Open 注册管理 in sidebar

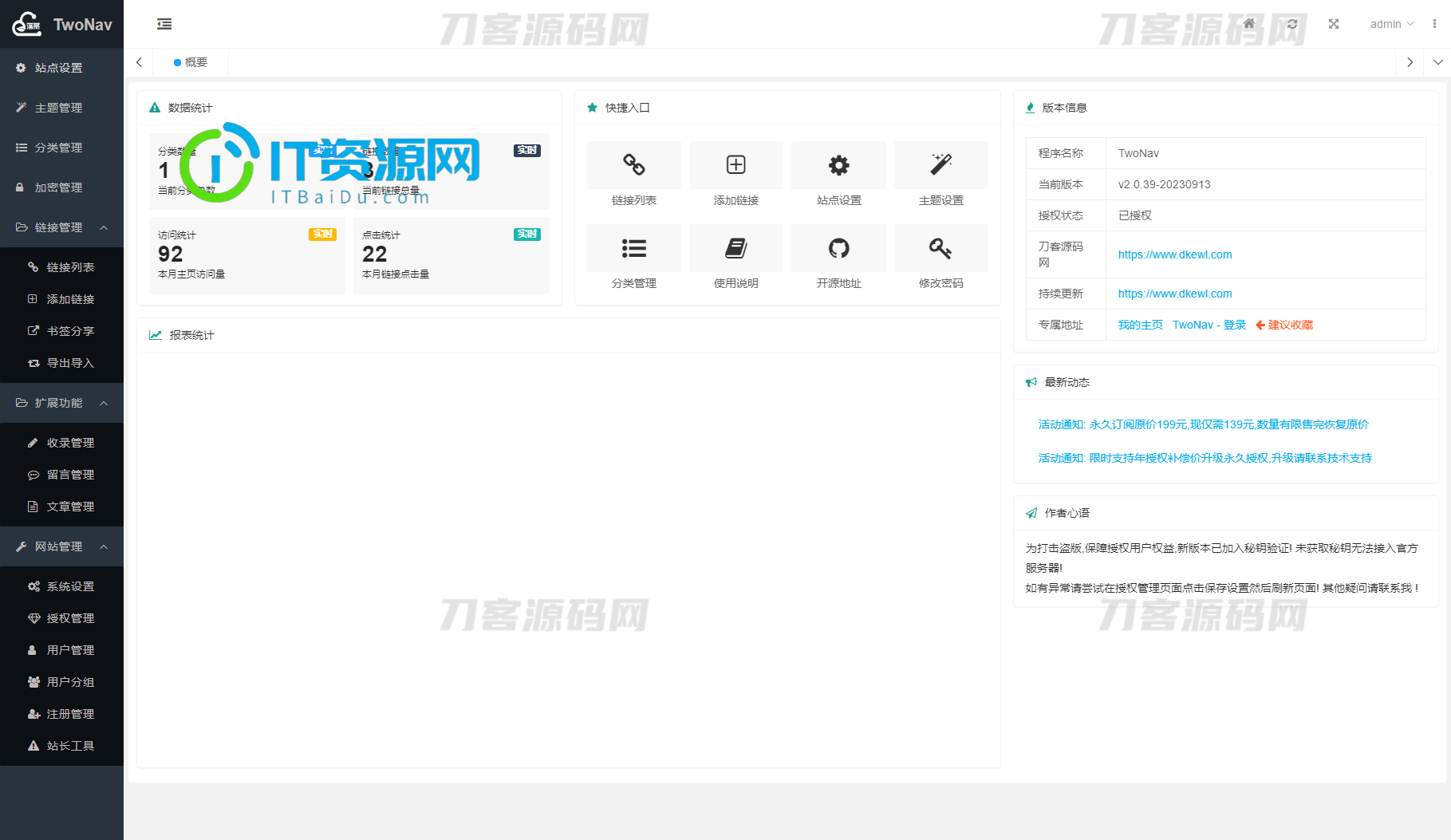pyautogui.click(x=61, y=714)
